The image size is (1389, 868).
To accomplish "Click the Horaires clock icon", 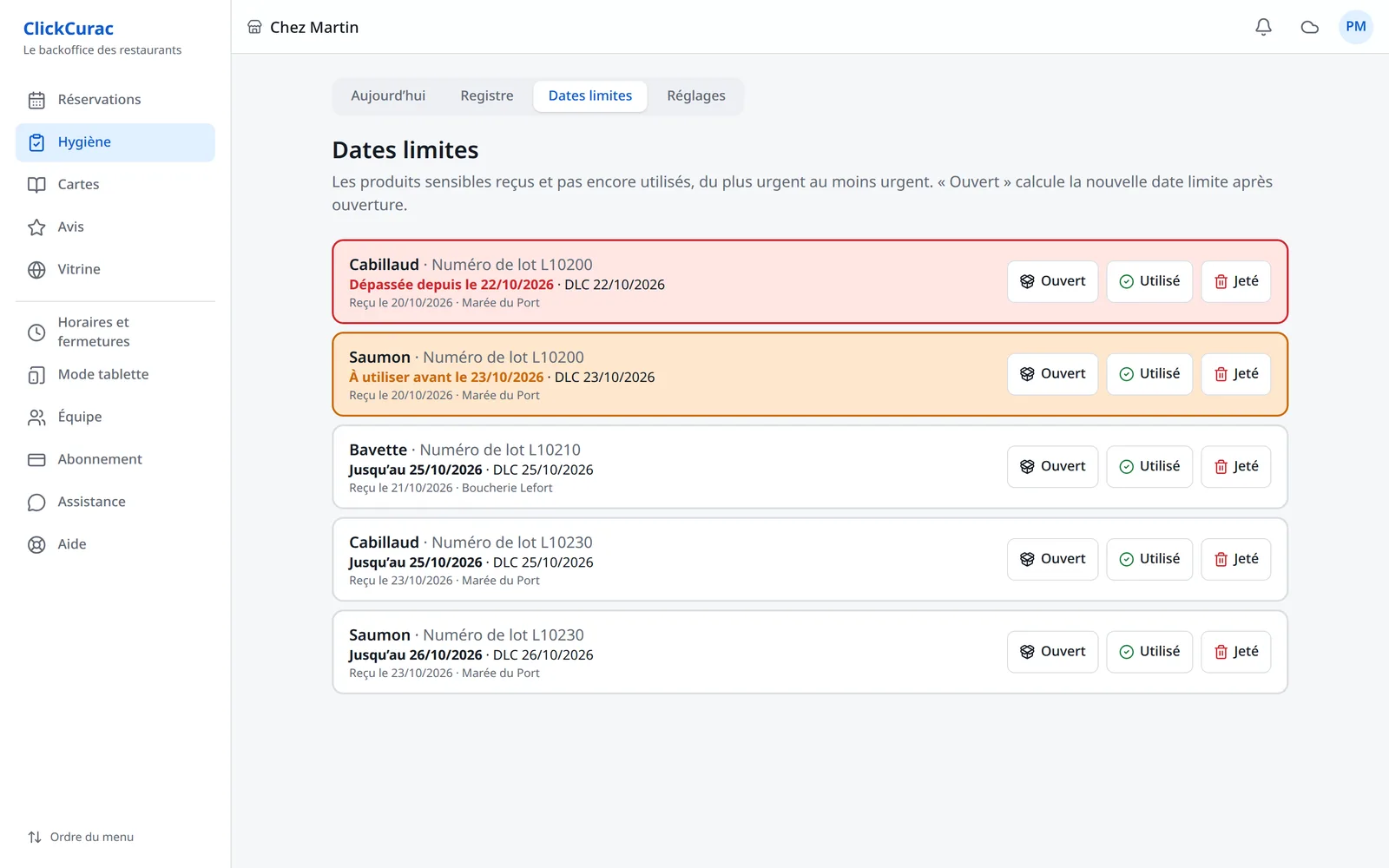I will 36,332.
